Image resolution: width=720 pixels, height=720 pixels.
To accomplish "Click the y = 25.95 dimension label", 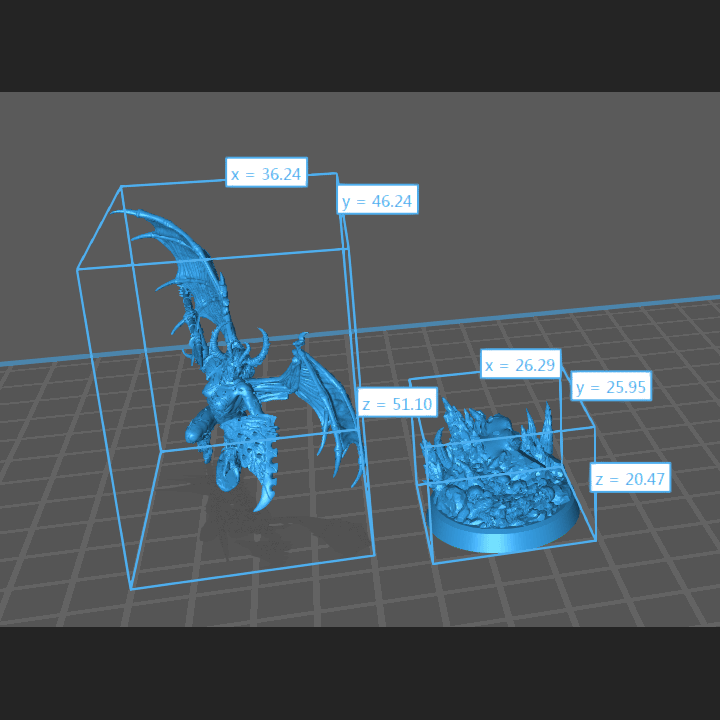I will 611,386.
